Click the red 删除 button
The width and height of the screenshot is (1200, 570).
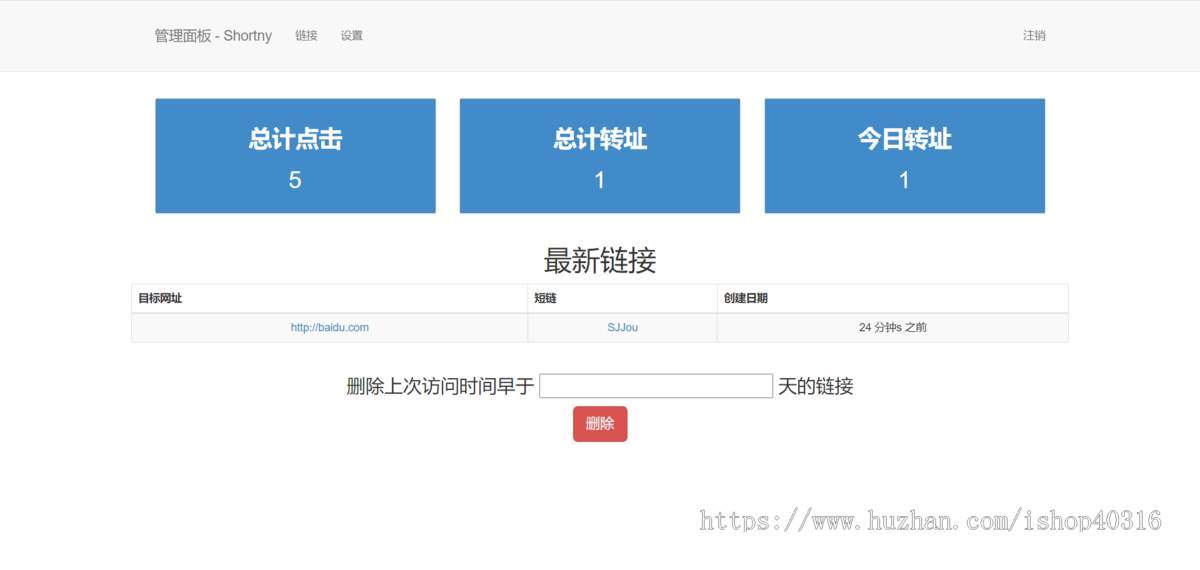600,424
